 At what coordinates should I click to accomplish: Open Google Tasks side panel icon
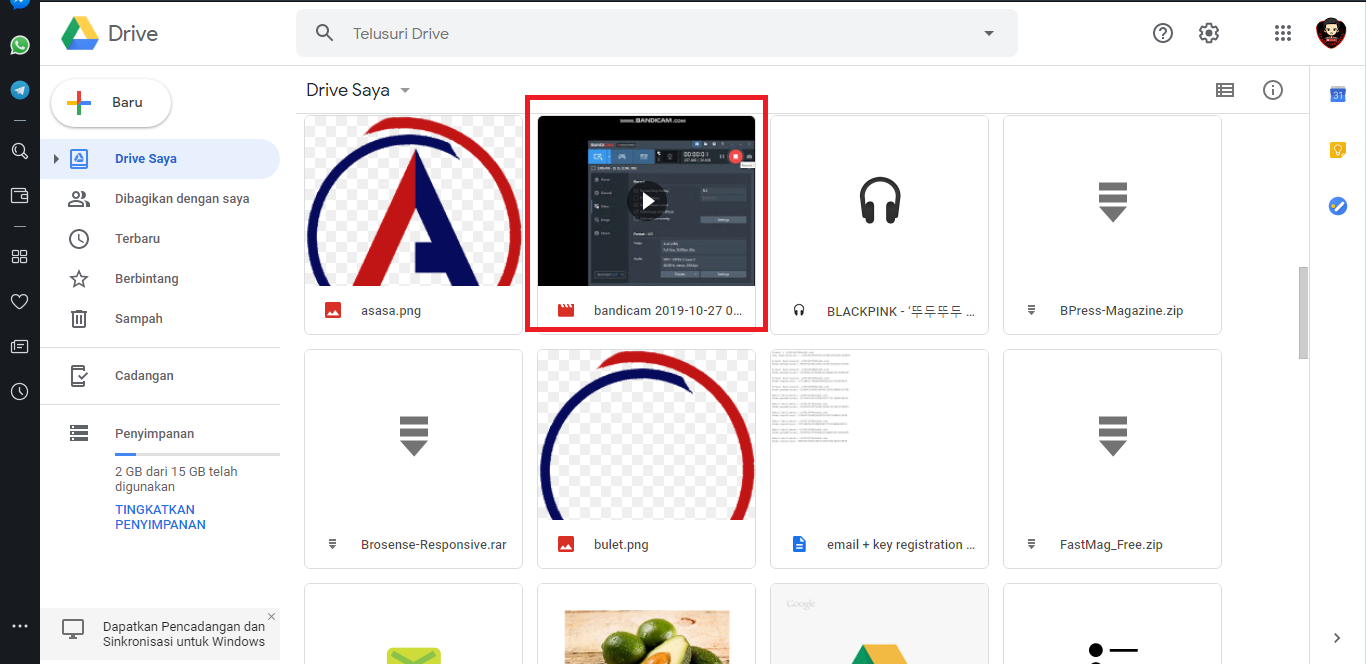tap(1338, 206)
